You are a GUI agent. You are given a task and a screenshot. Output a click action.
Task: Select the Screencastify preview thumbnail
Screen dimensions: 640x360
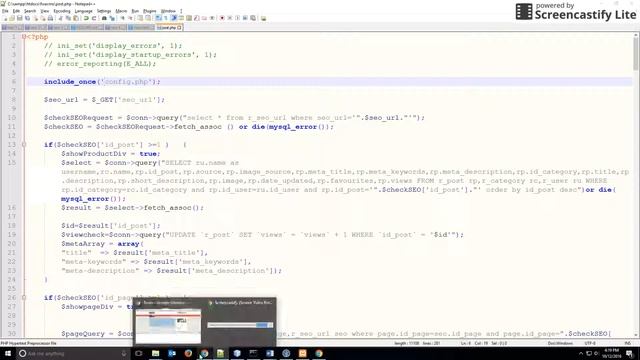(240, 325)
